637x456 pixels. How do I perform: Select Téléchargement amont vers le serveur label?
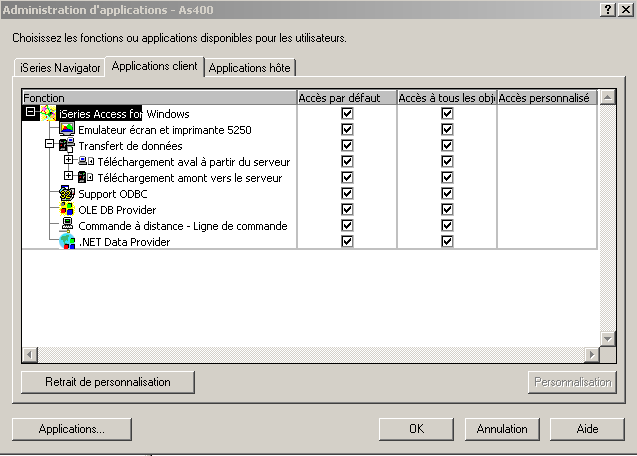point(189,178)
